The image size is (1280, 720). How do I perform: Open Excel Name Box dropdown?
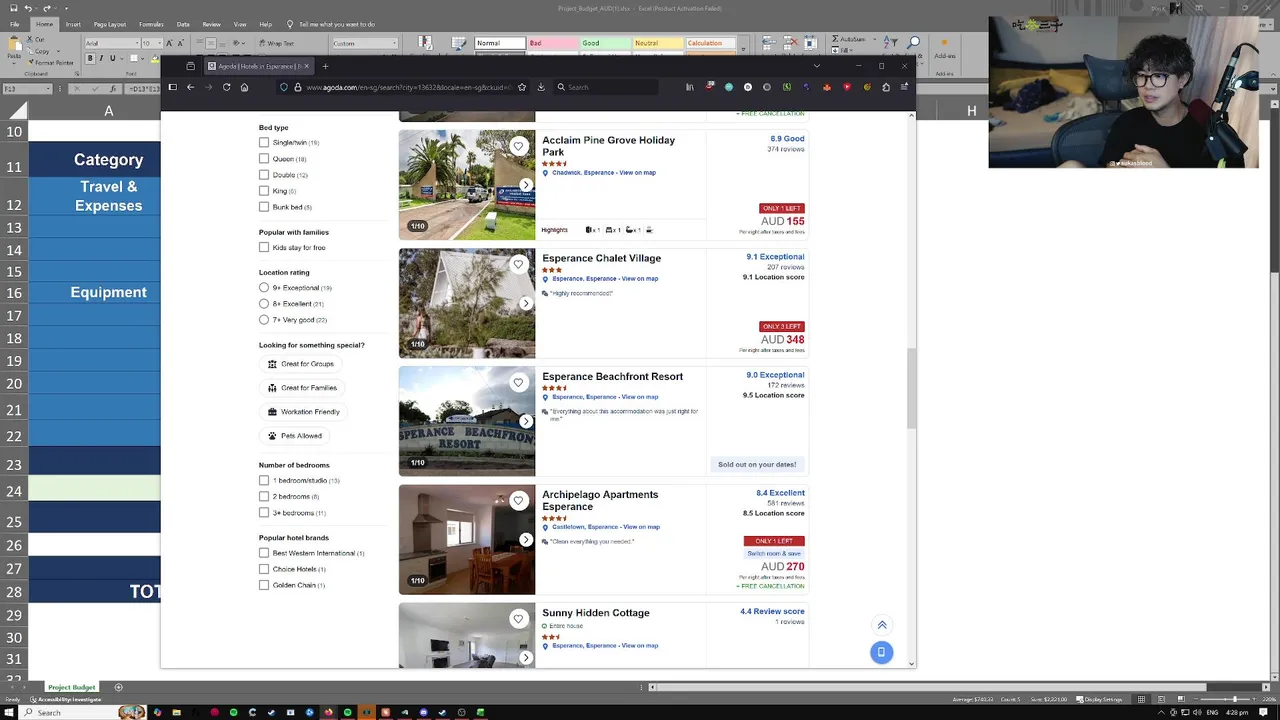[x=47, y=89]
